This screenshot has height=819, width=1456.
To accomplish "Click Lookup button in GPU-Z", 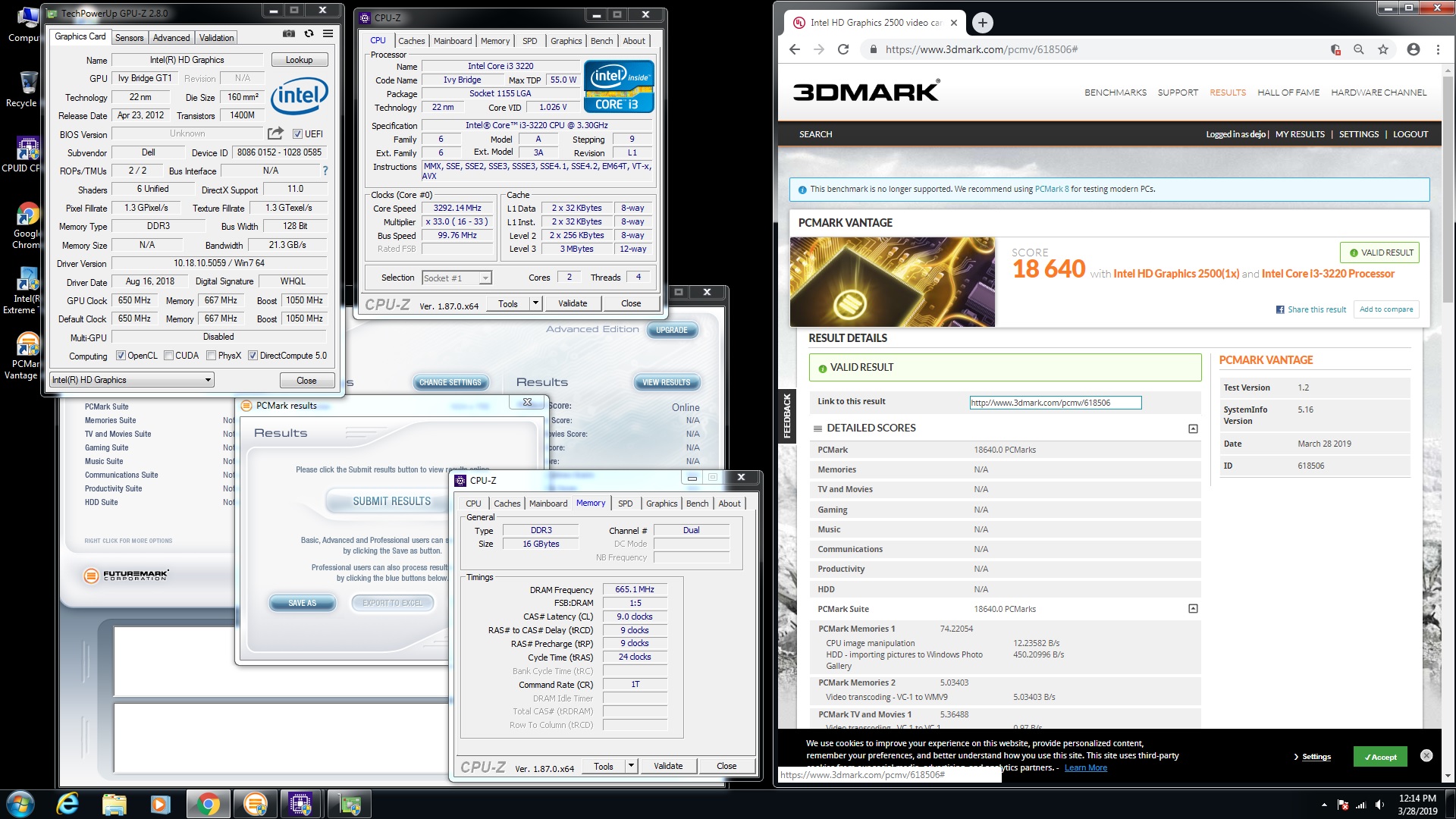I will pyautogui.click(x=299, y=60).
